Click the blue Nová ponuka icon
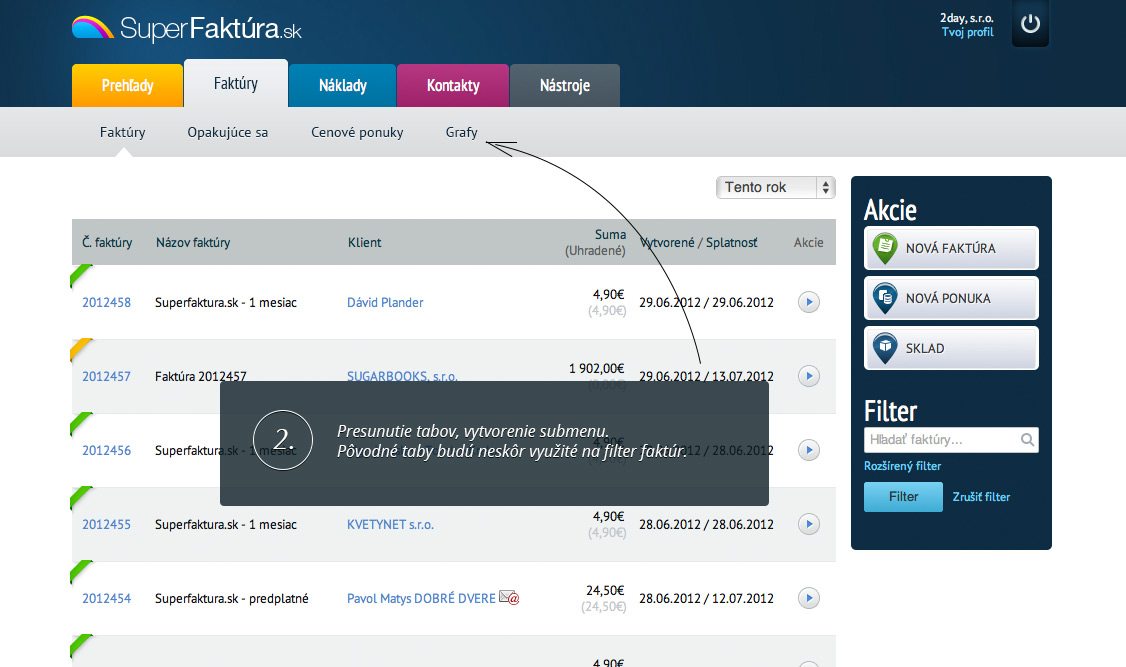The width and height of the screenshot is (1126, 667). pyautogui.click(x=885, y=299)
